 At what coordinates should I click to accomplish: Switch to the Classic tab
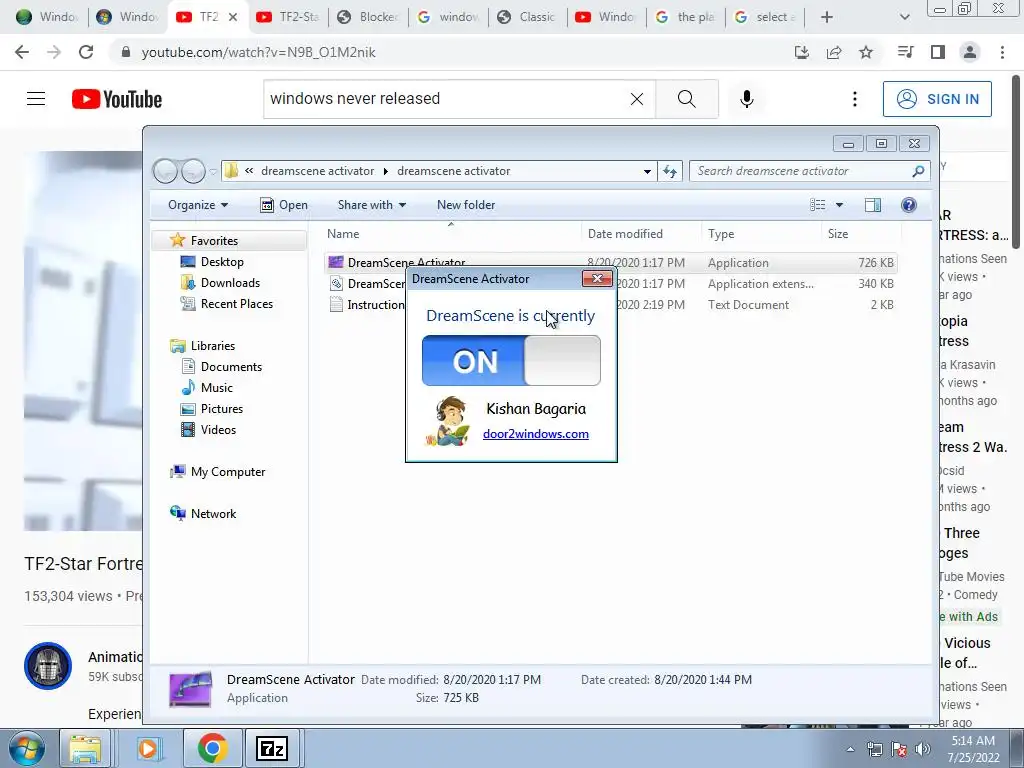click(527, 17)
